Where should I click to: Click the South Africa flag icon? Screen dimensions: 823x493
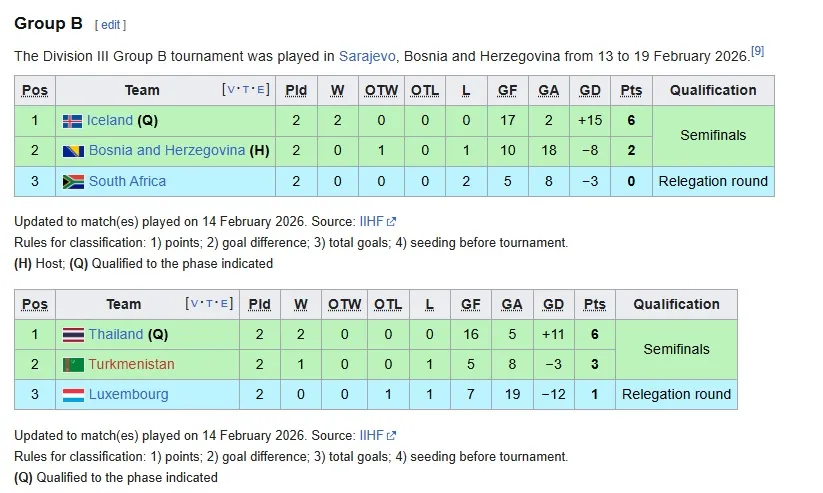pyautogui.click(x=72, y=182)
